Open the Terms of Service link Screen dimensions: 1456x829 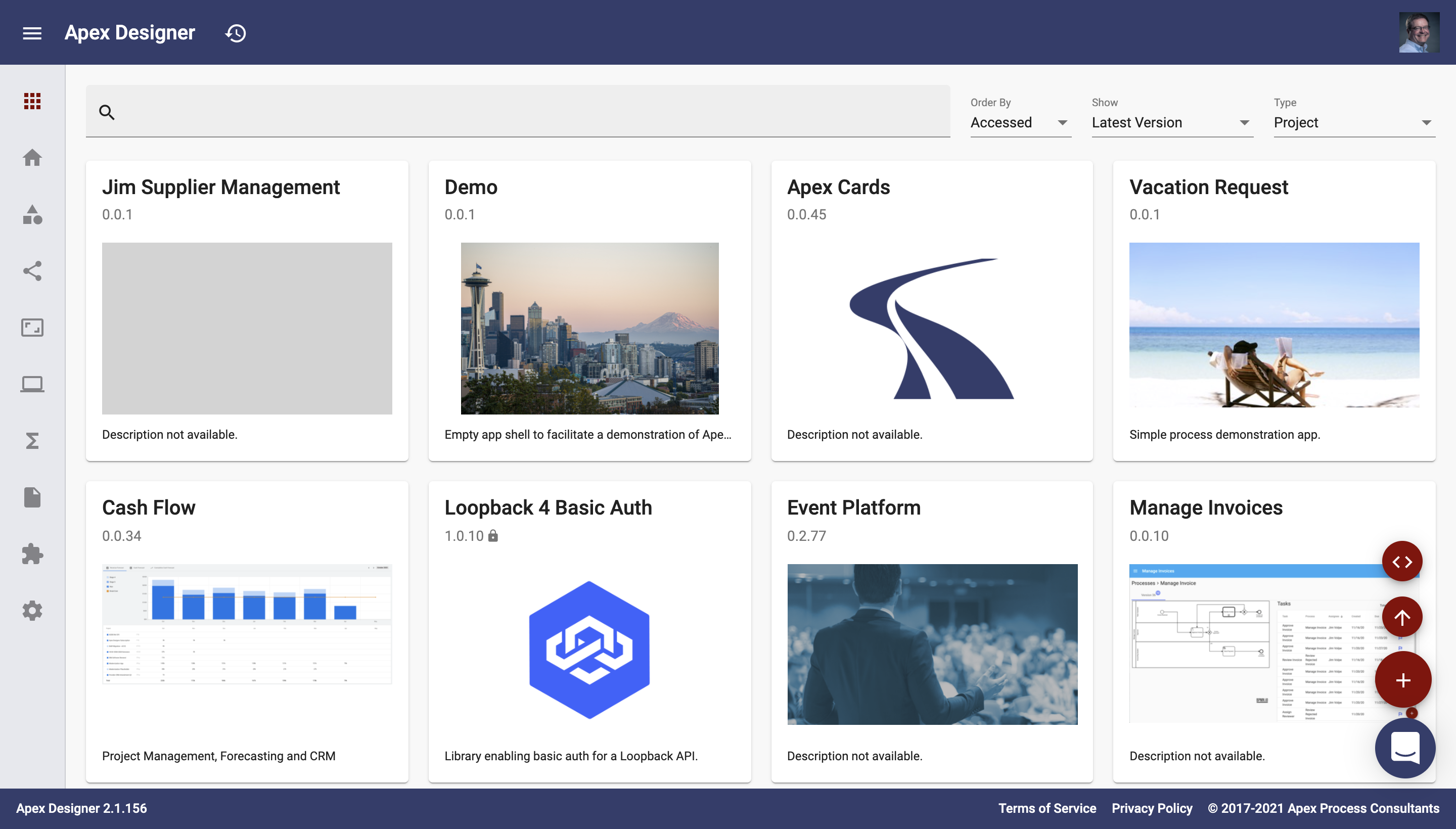pos(1046,808)
